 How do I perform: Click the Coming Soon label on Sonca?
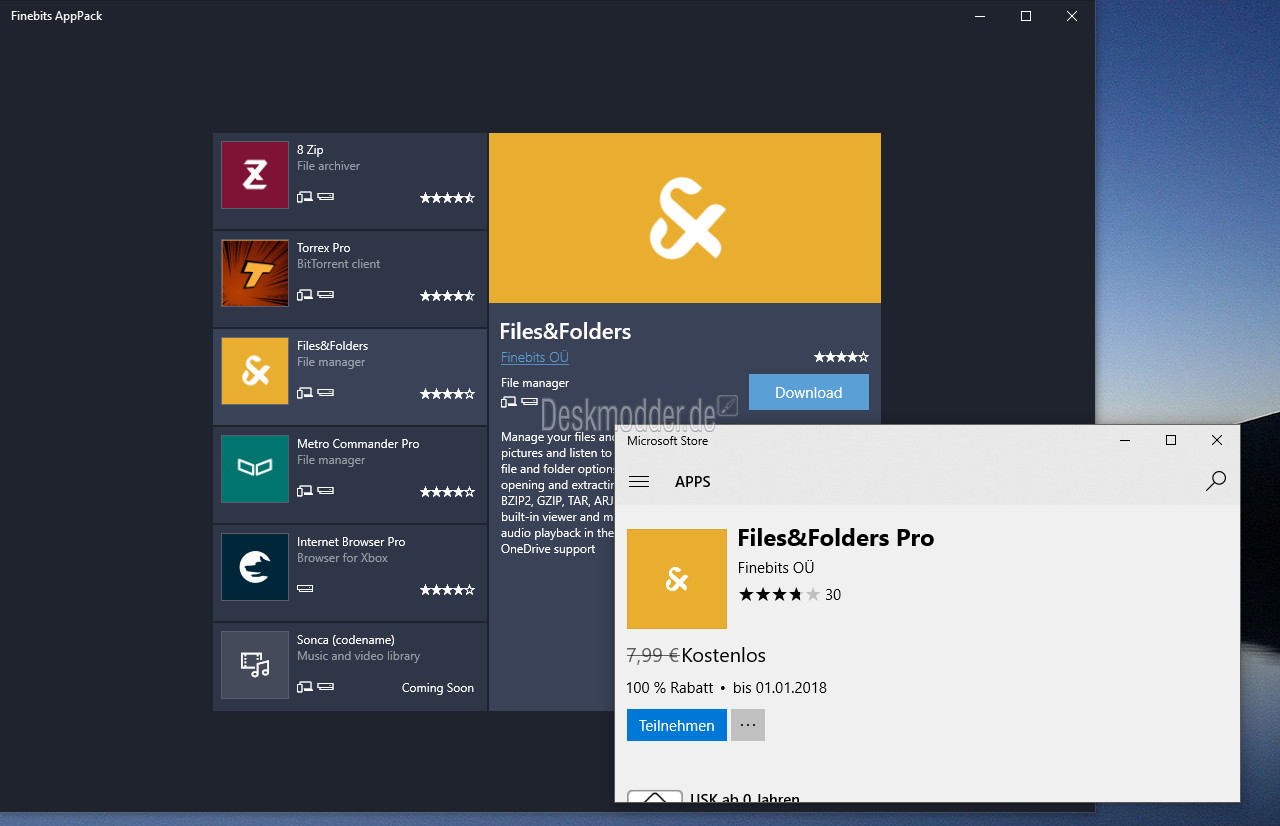(x=438, y=688)
